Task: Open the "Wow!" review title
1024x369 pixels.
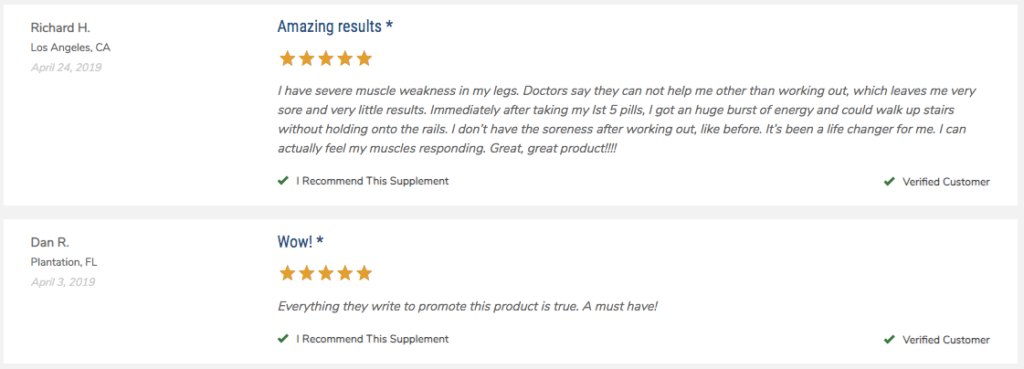Action: (x=300, y=242)
